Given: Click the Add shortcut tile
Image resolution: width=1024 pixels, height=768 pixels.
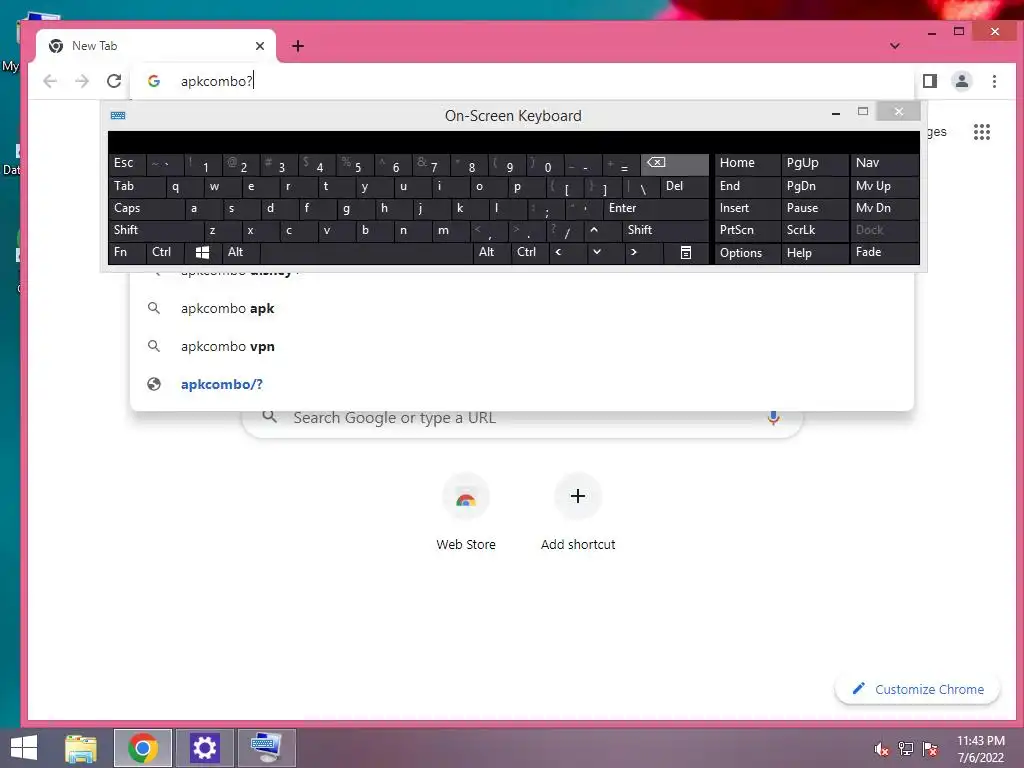Looking at the screenshot, I should click(x=578, y=514).
